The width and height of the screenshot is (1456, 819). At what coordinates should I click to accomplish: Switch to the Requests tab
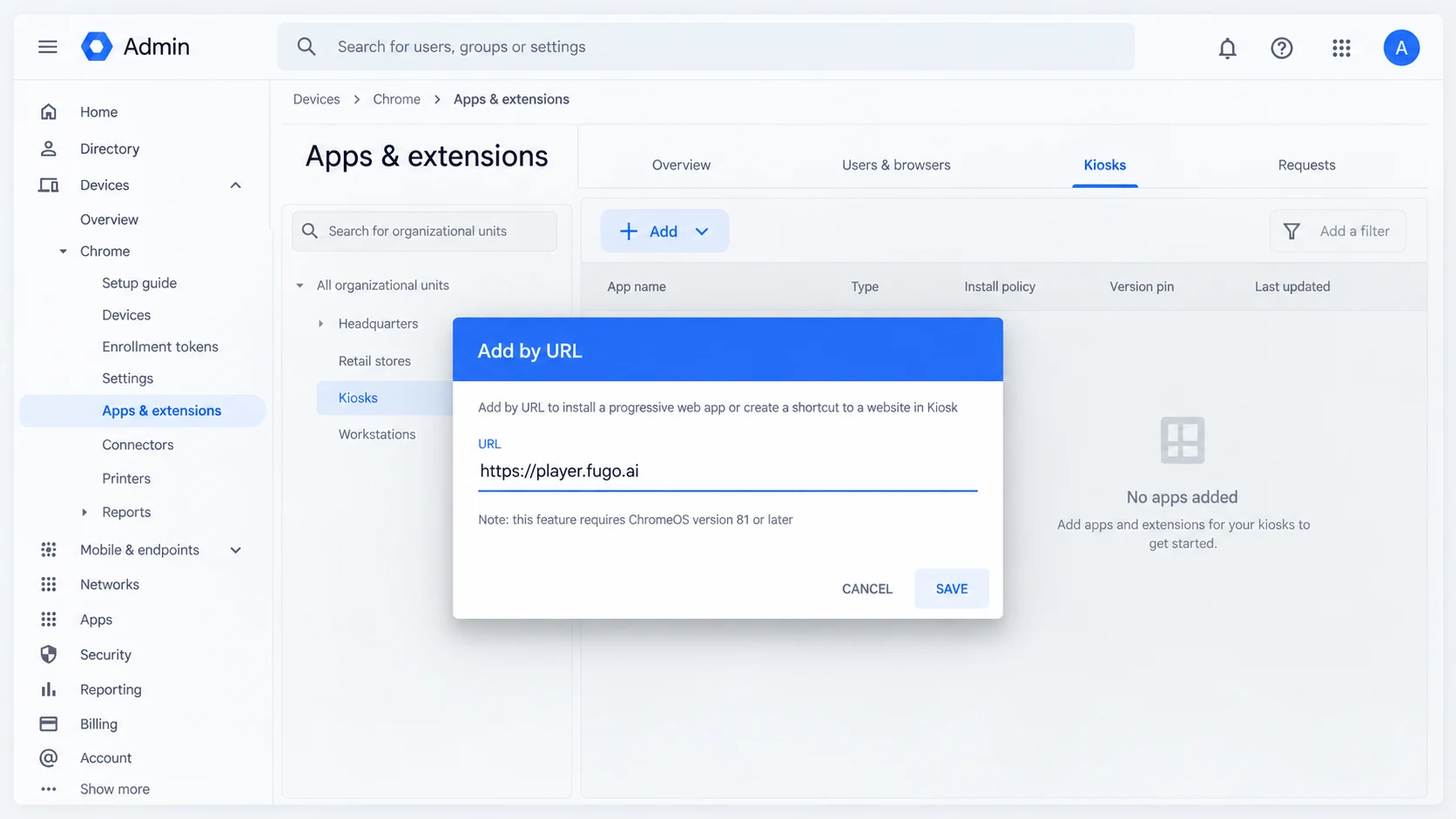pos(1306,165)
